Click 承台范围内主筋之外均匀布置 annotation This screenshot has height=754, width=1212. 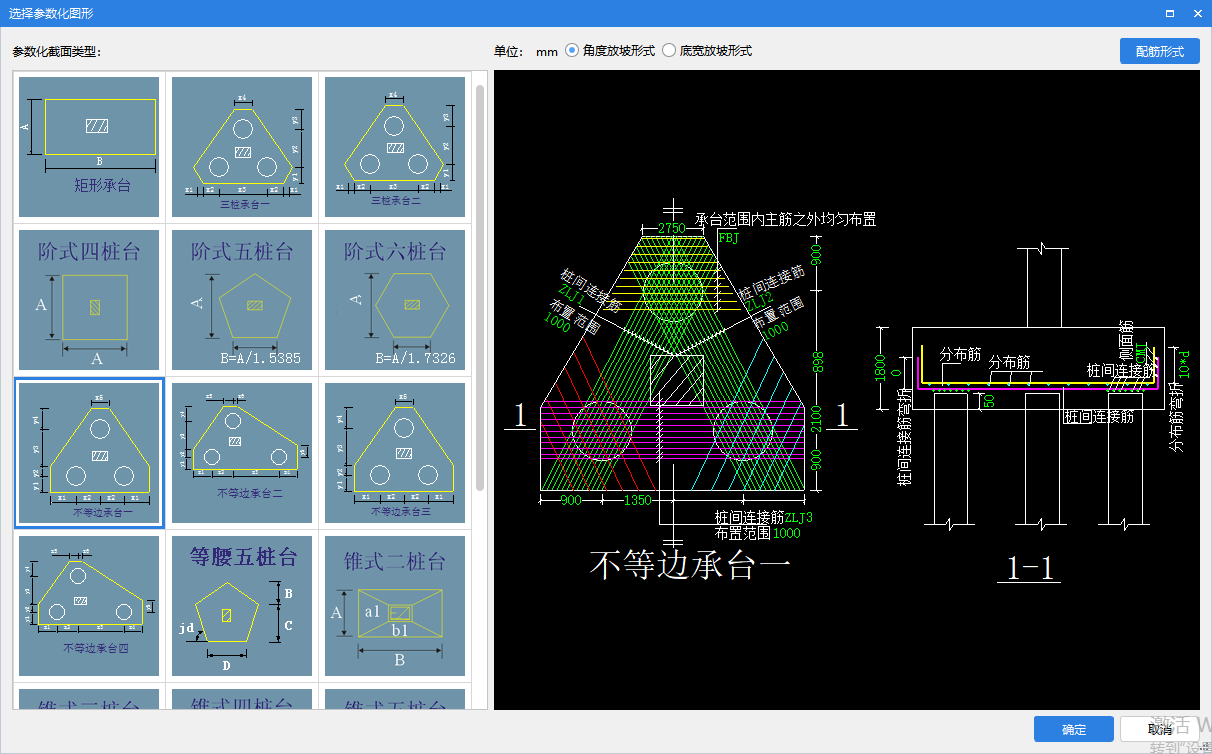coord(786,218)
